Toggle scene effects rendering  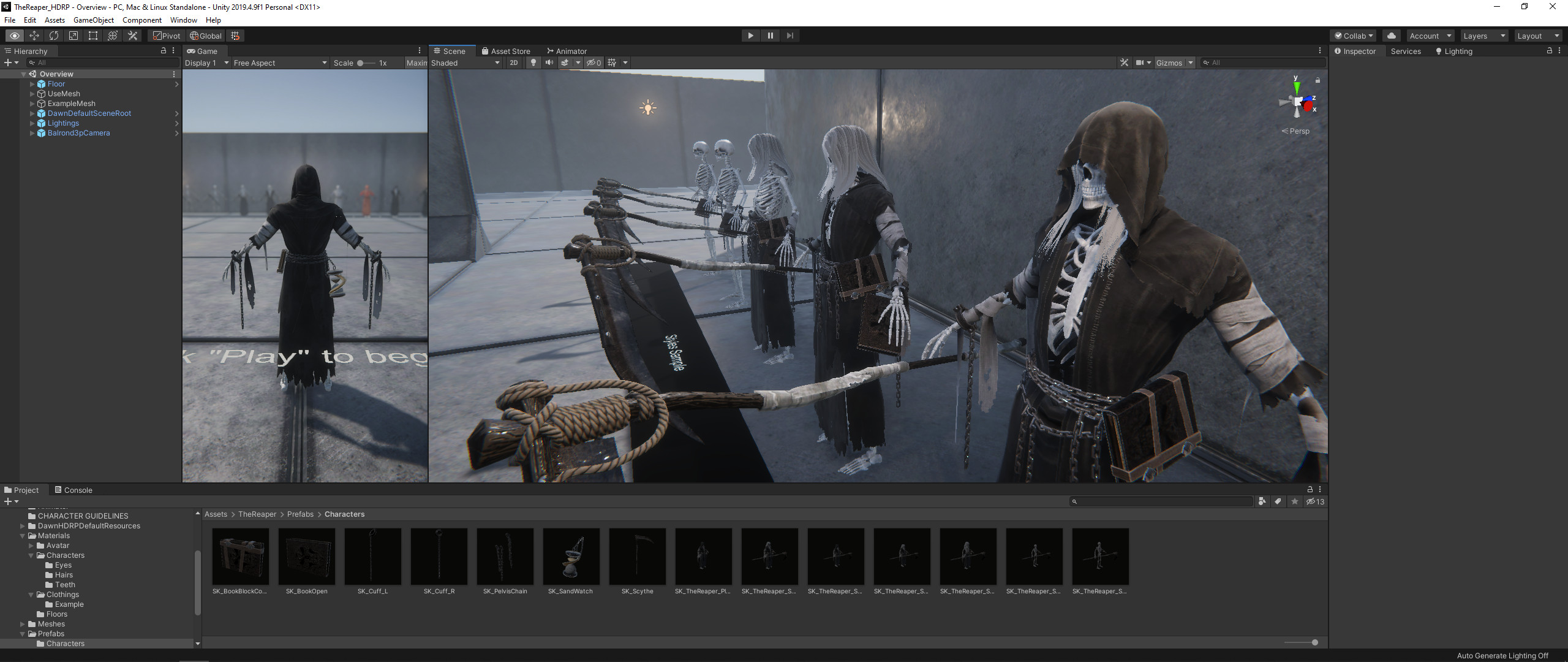565,63
